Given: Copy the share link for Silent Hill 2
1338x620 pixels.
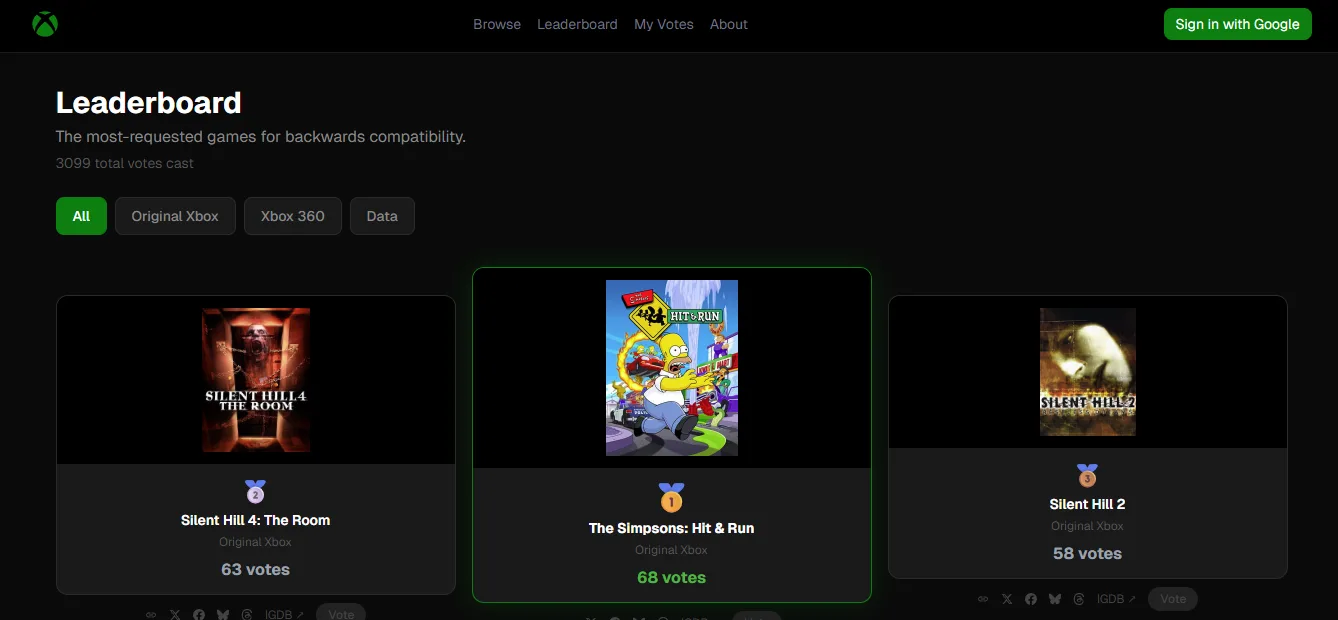Looking at the screenshot, I should 982,598.
